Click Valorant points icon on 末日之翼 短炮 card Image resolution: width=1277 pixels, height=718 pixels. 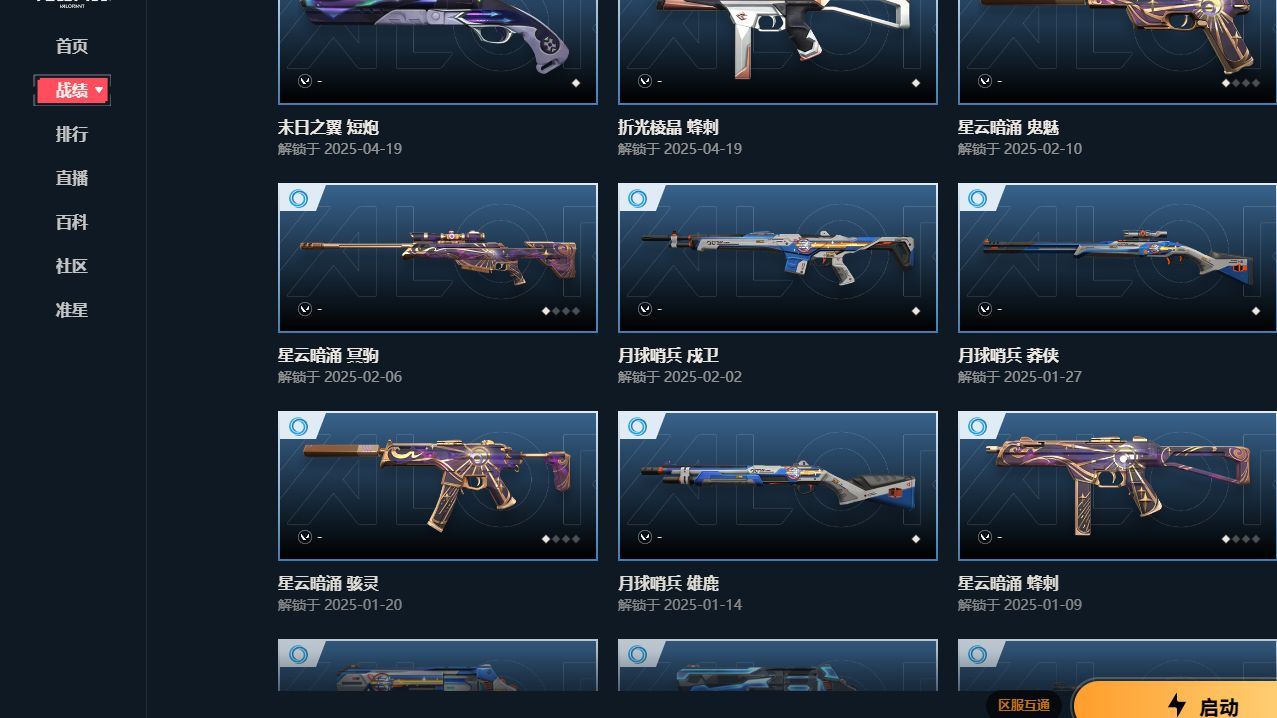pyautogui.click(x=305, y=81)
